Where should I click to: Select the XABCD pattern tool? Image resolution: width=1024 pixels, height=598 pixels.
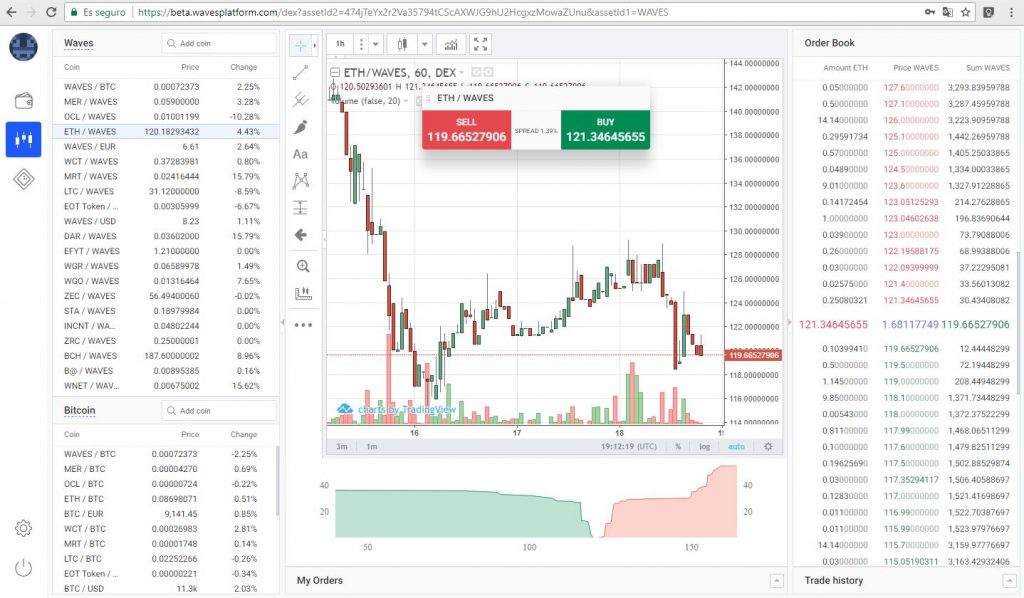pos(300,181)
